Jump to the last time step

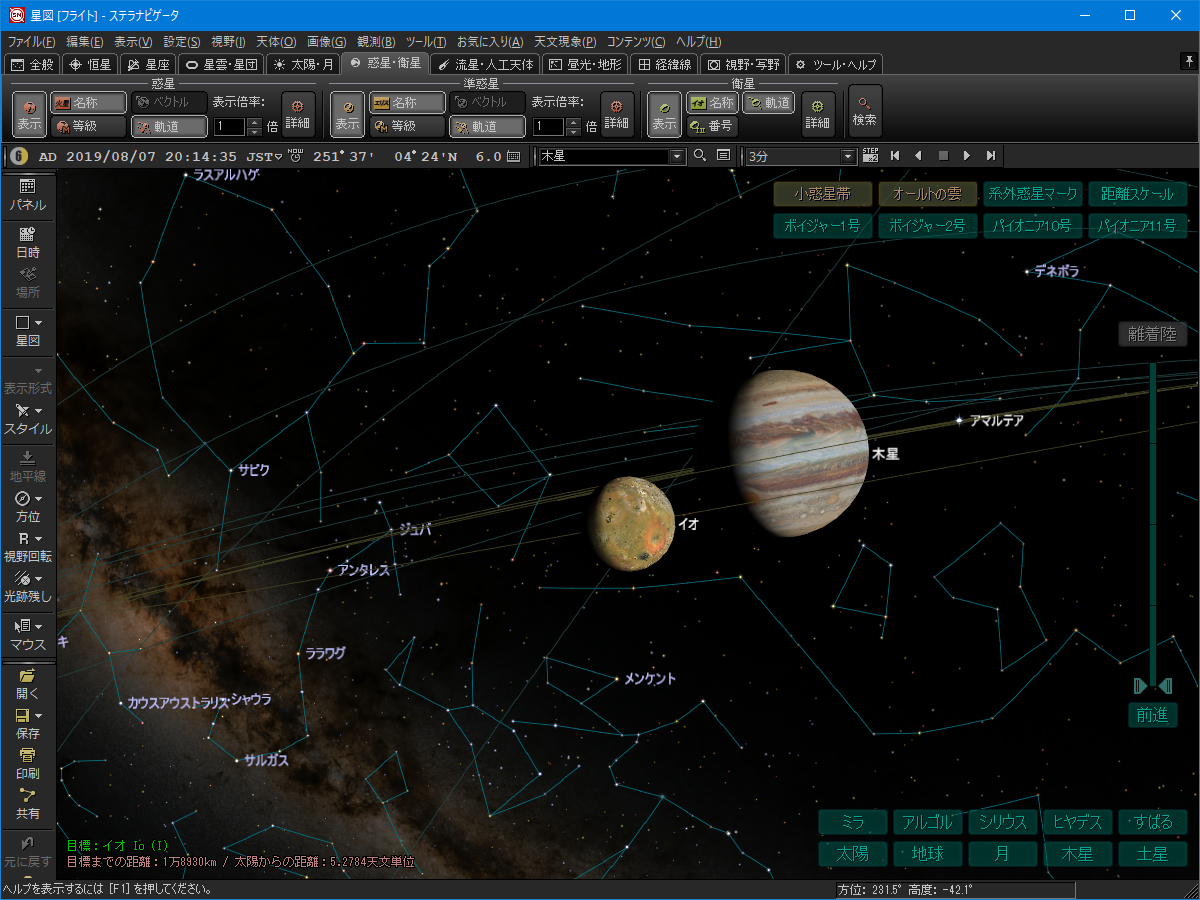click(x=990, y=156)
